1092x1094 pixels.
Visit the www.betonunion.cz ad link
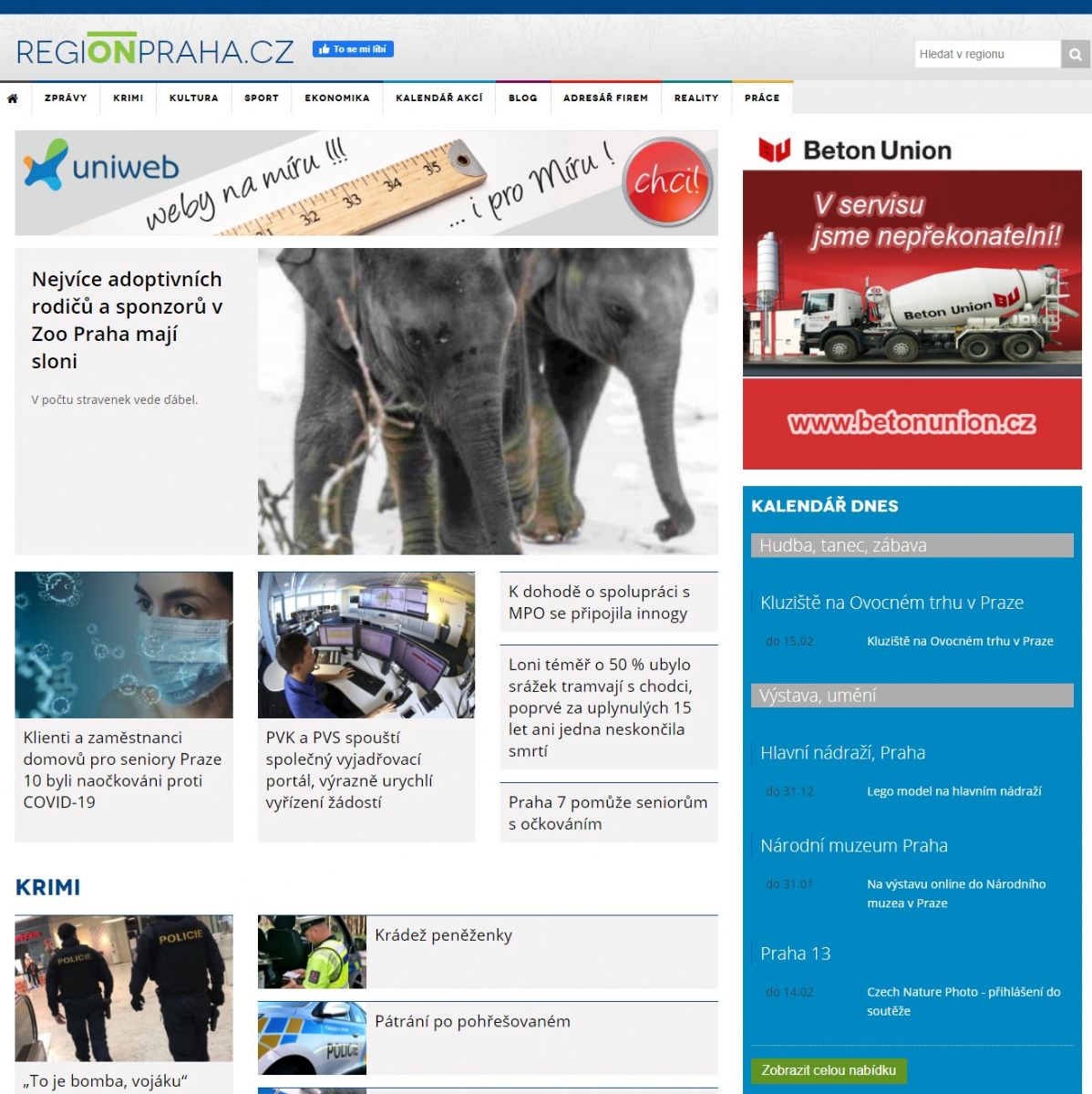912,423
